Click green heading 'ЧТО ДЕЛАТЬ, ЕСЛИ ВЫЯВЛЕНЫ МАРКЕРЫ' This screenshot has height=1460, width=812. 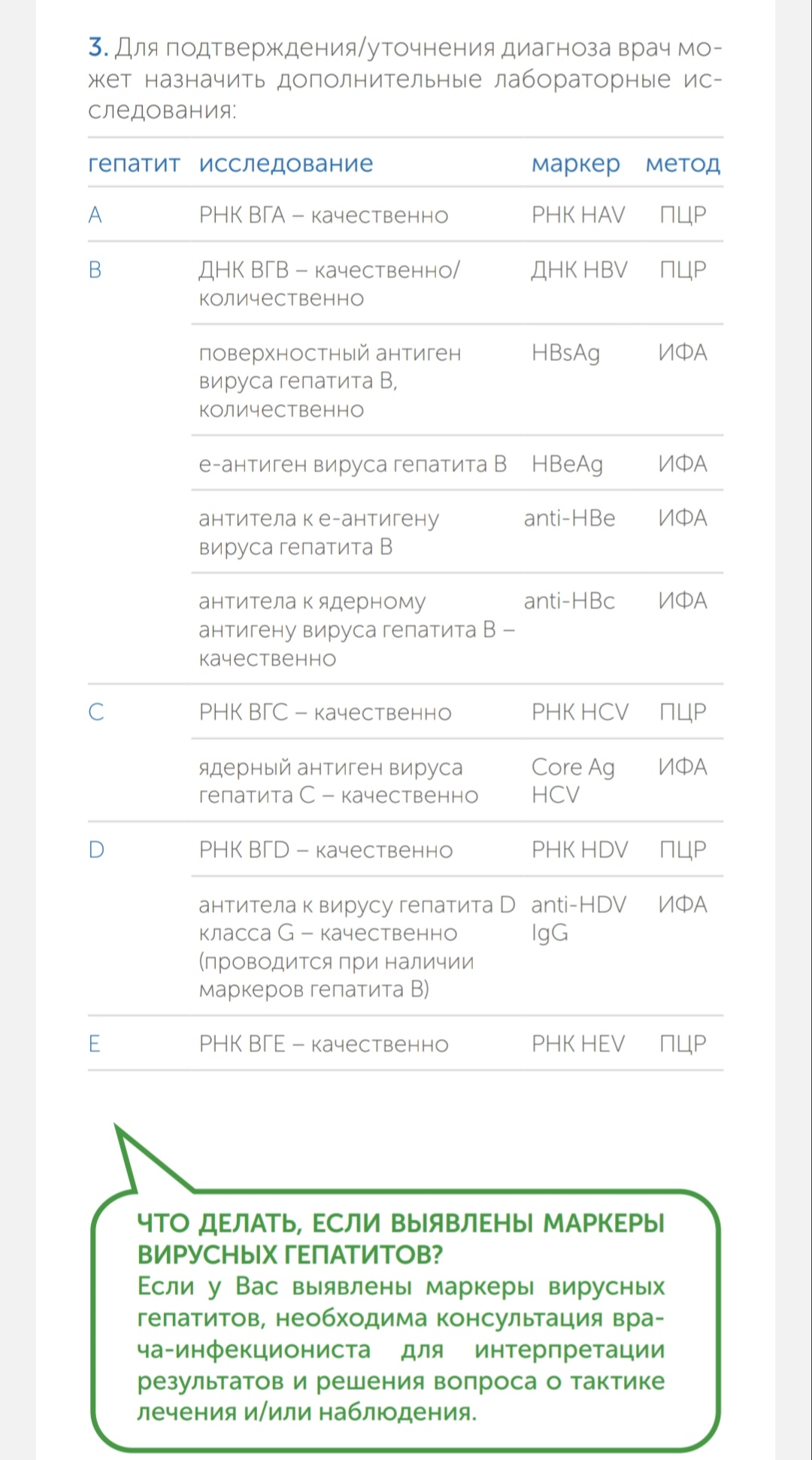click(401, 1223)
